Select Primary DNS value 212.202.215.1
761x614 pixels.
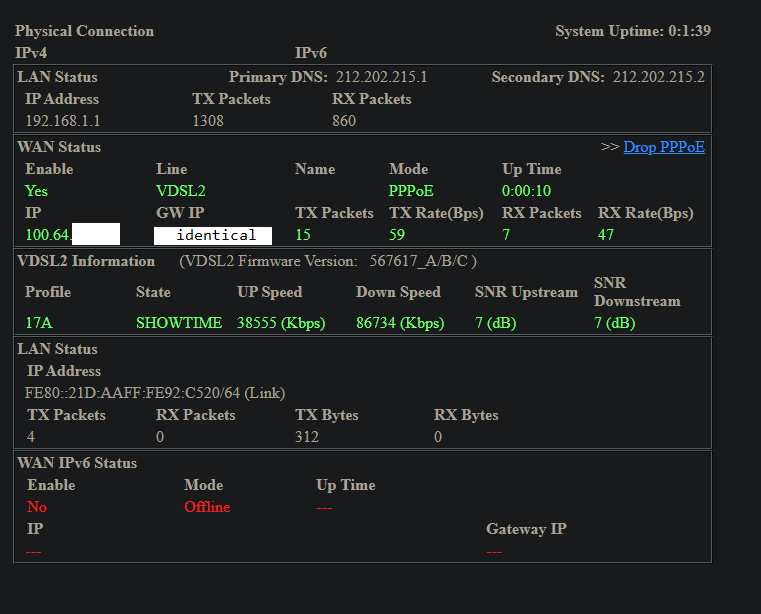[381, 77]
